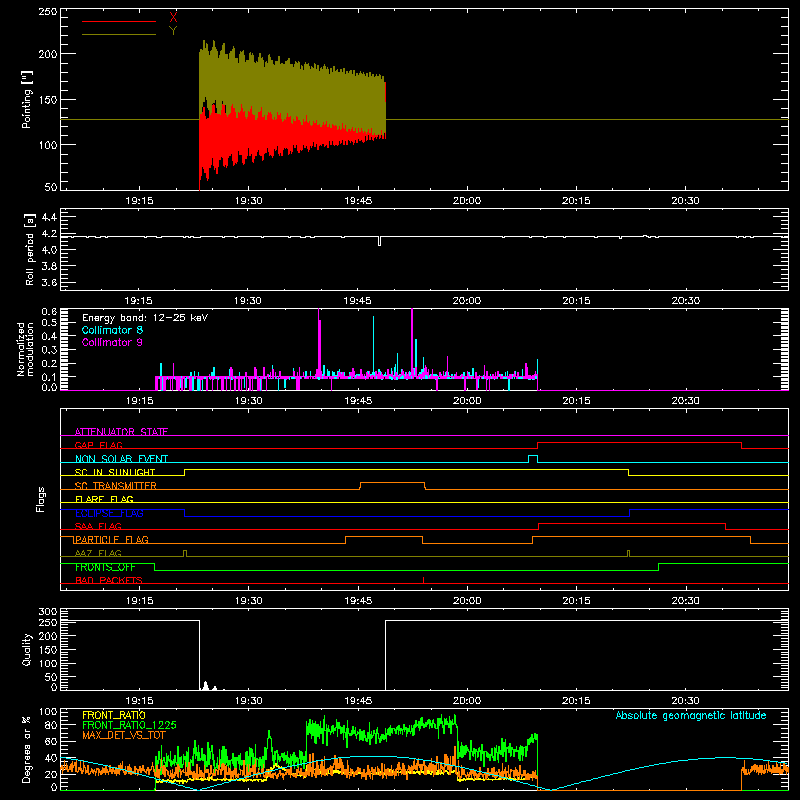Click the Pointing ["] axis title
Image resolution: width=800 pixels, height=800 pixels.
click(27, 99)
